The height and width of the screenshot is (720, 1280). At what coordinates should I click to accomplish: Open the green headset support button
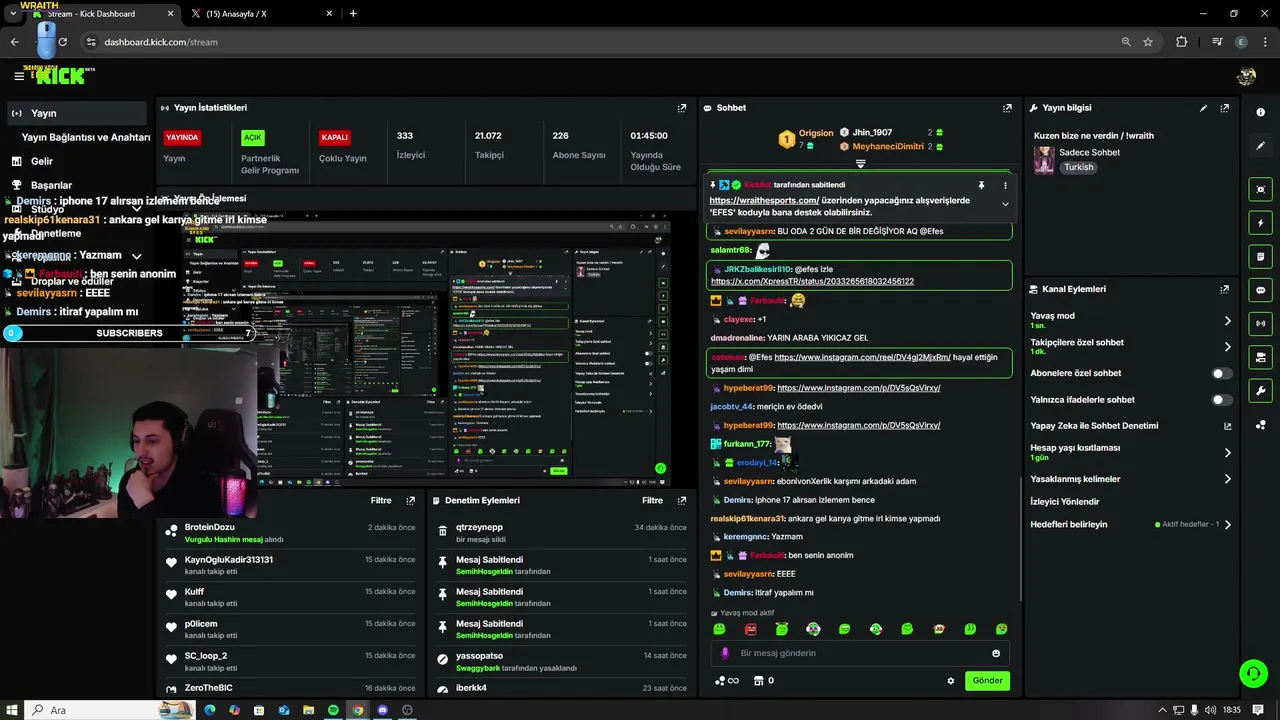[x=1253, y=673]
